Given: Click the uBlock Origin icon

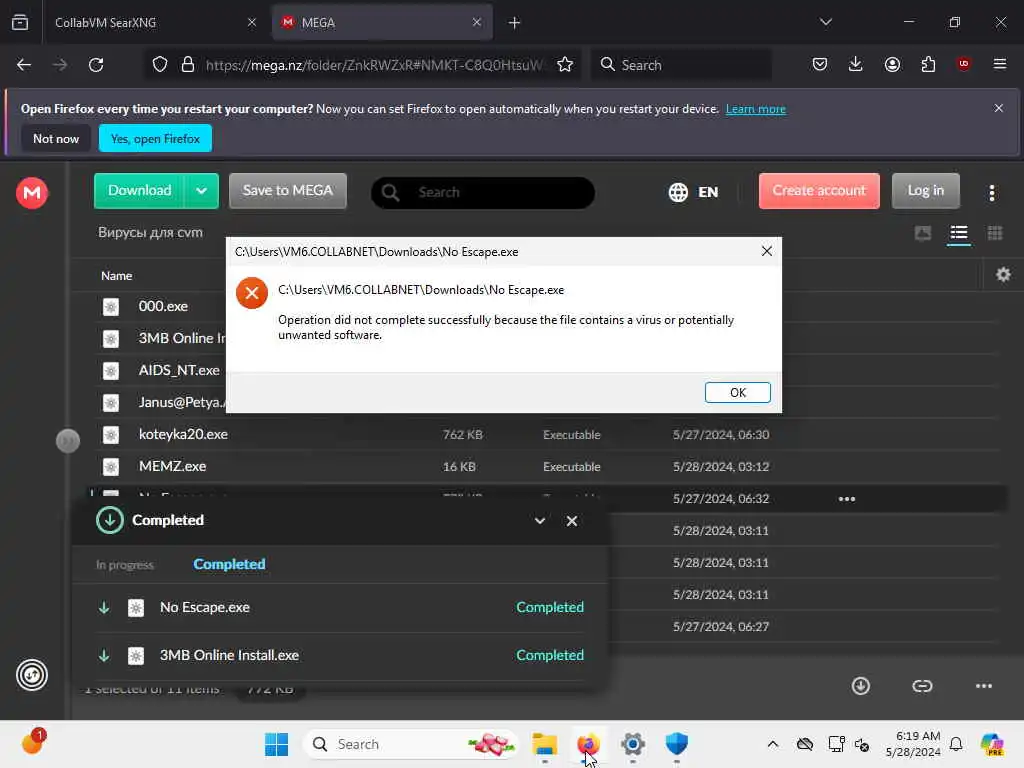Looking at the screenshot, I should click(x=963, y=63).
